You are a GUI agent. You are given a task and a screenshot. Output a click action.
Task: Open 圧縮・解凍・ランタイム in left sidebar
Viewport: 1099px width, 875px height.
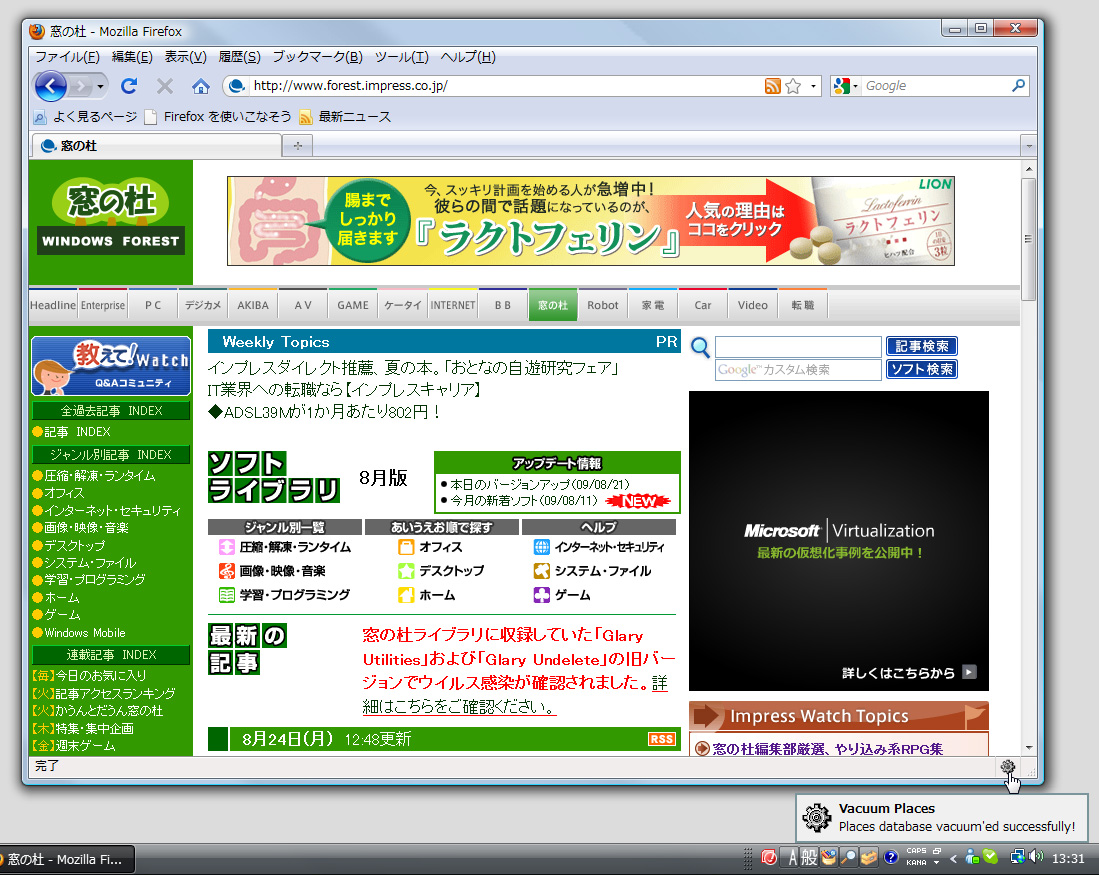pos(100,475)
